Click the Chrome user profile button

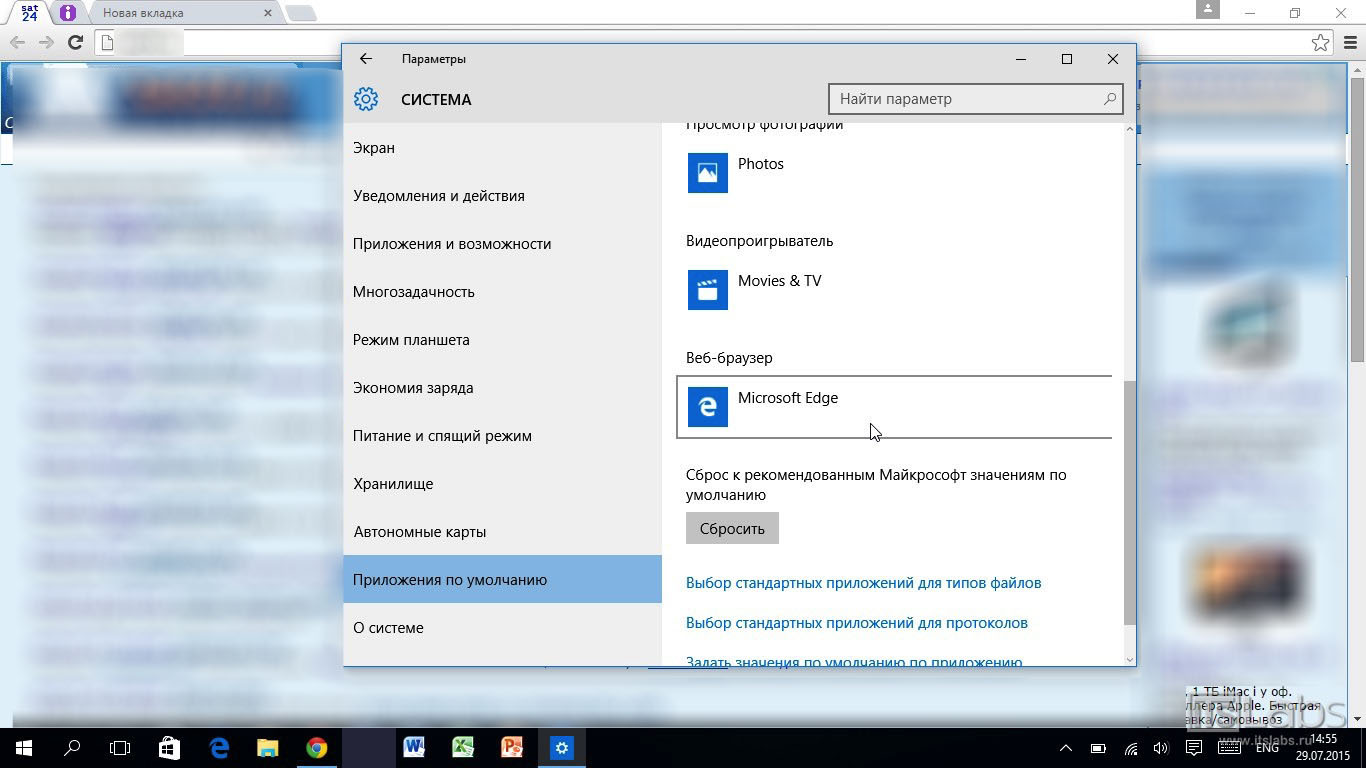1208,9
